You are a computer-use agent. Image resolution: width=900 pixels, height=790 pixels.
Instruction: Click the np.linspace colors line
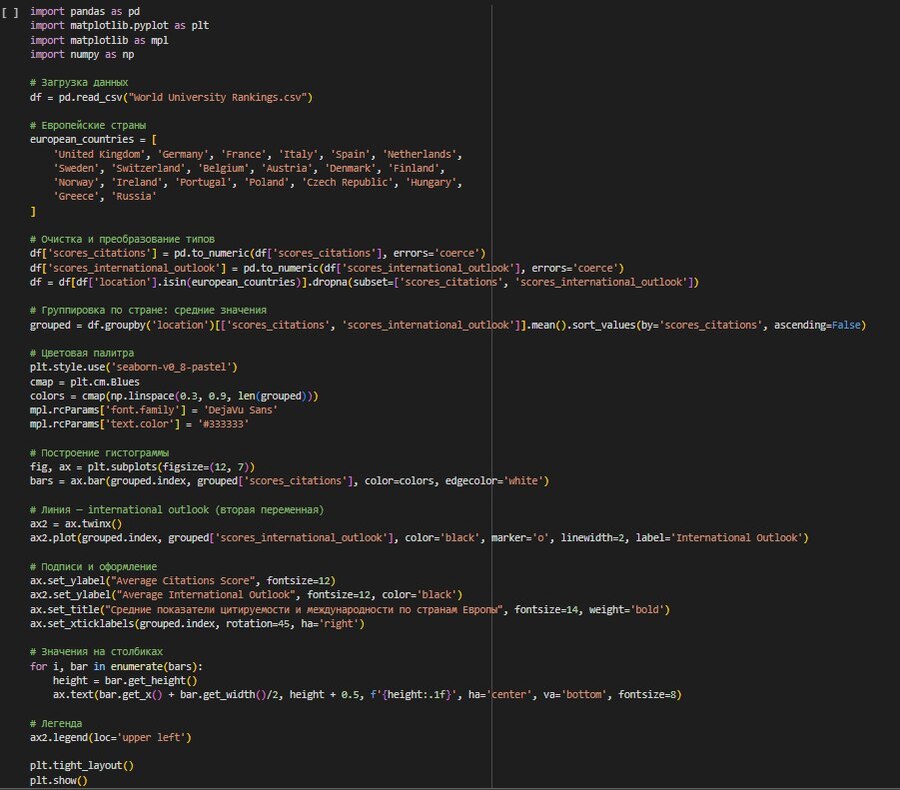pyautogui.click(x=174, y=396)
